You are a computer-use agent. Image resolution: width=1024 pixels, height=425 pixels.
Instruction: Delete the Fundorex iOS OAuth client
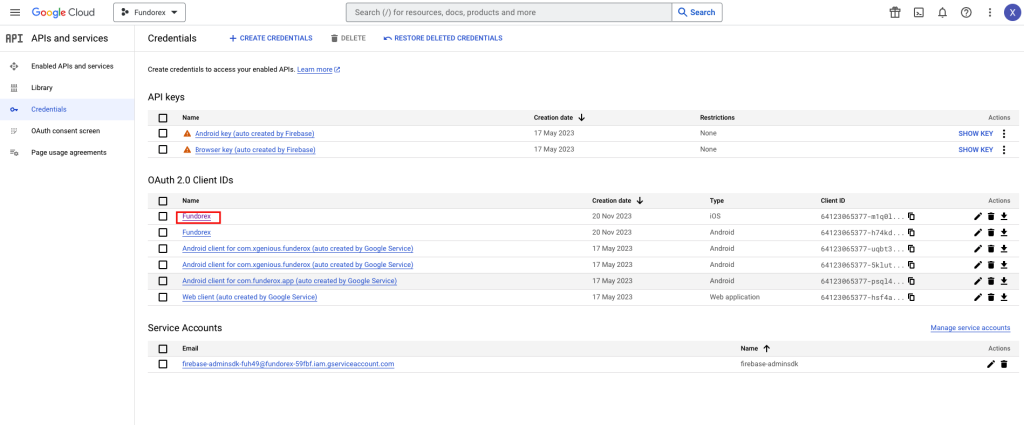coord(991,216)
